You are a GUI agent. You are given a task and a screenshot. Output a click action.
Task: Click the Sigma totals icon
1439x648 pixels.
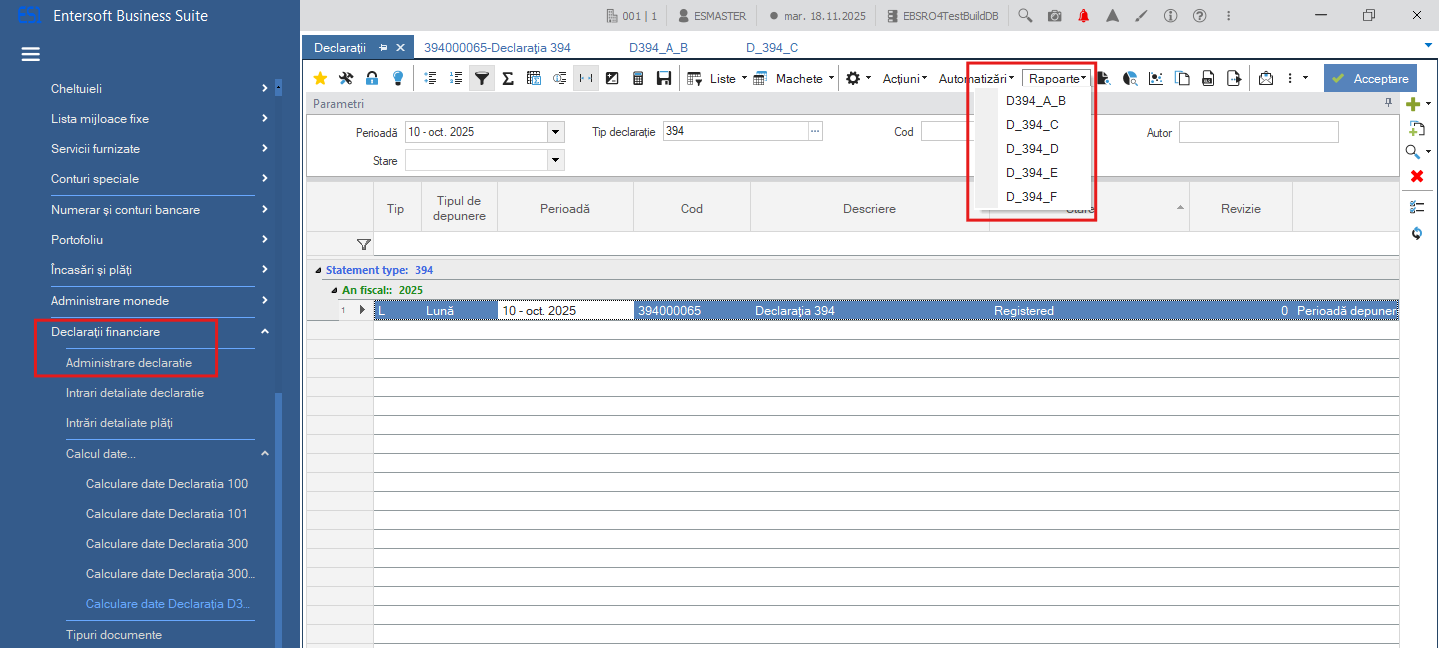(x=508, y=78)
